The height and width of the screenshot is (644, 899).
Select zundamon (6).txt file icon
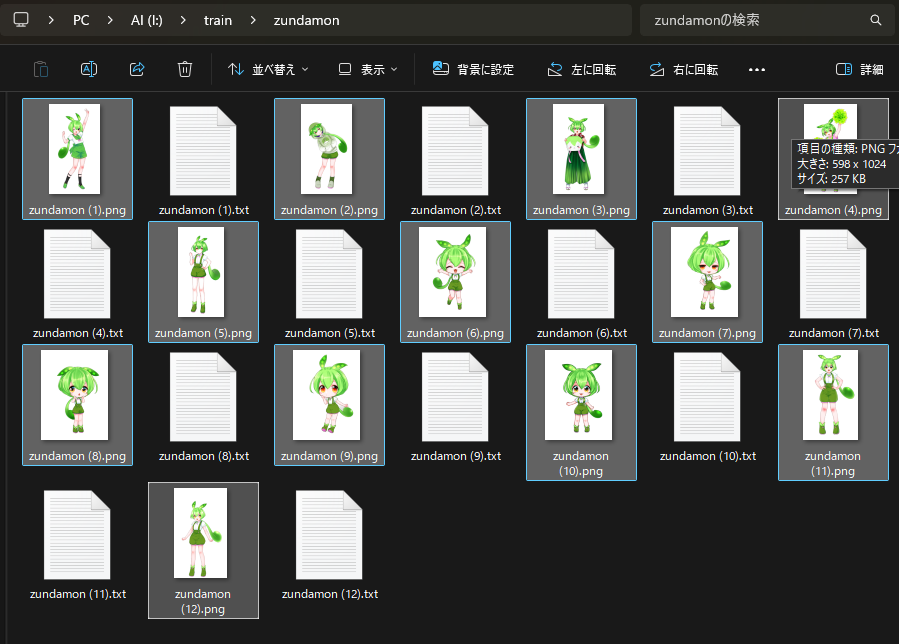pyautogui.click(x=581, y=274)
